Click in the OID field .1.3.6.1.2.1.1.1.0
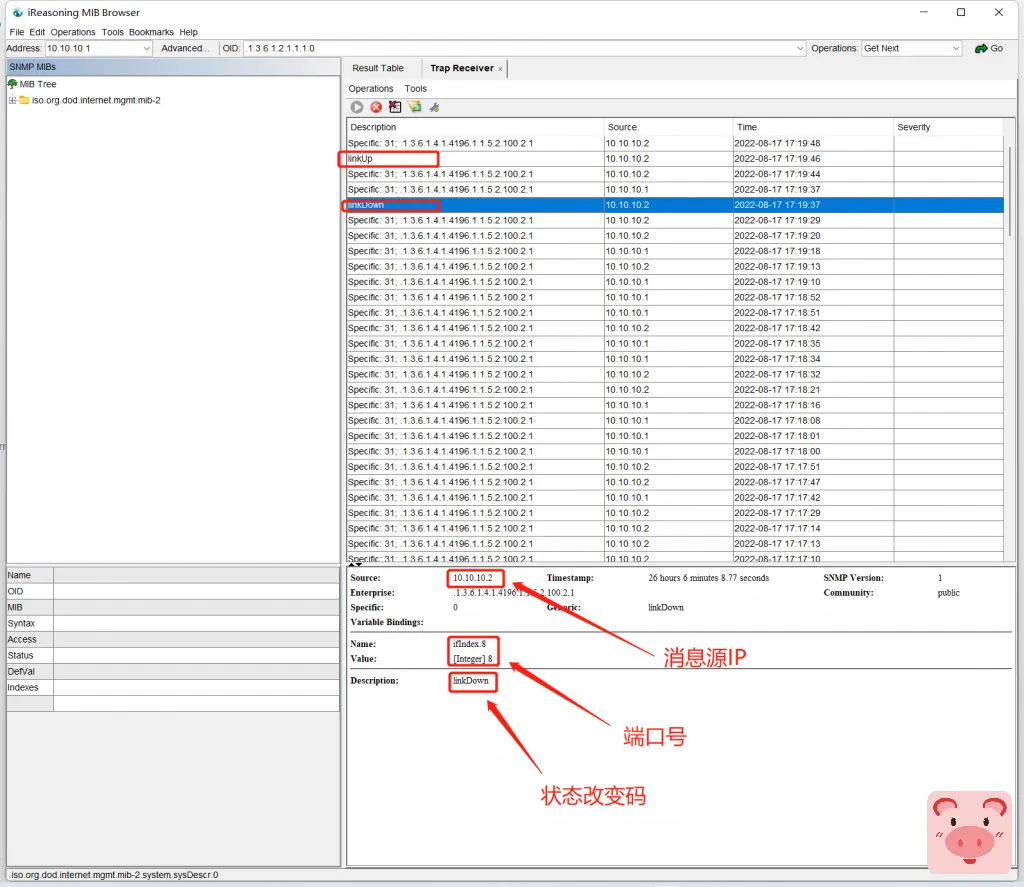Screen dimensions: 1024x887 [519, 48]
